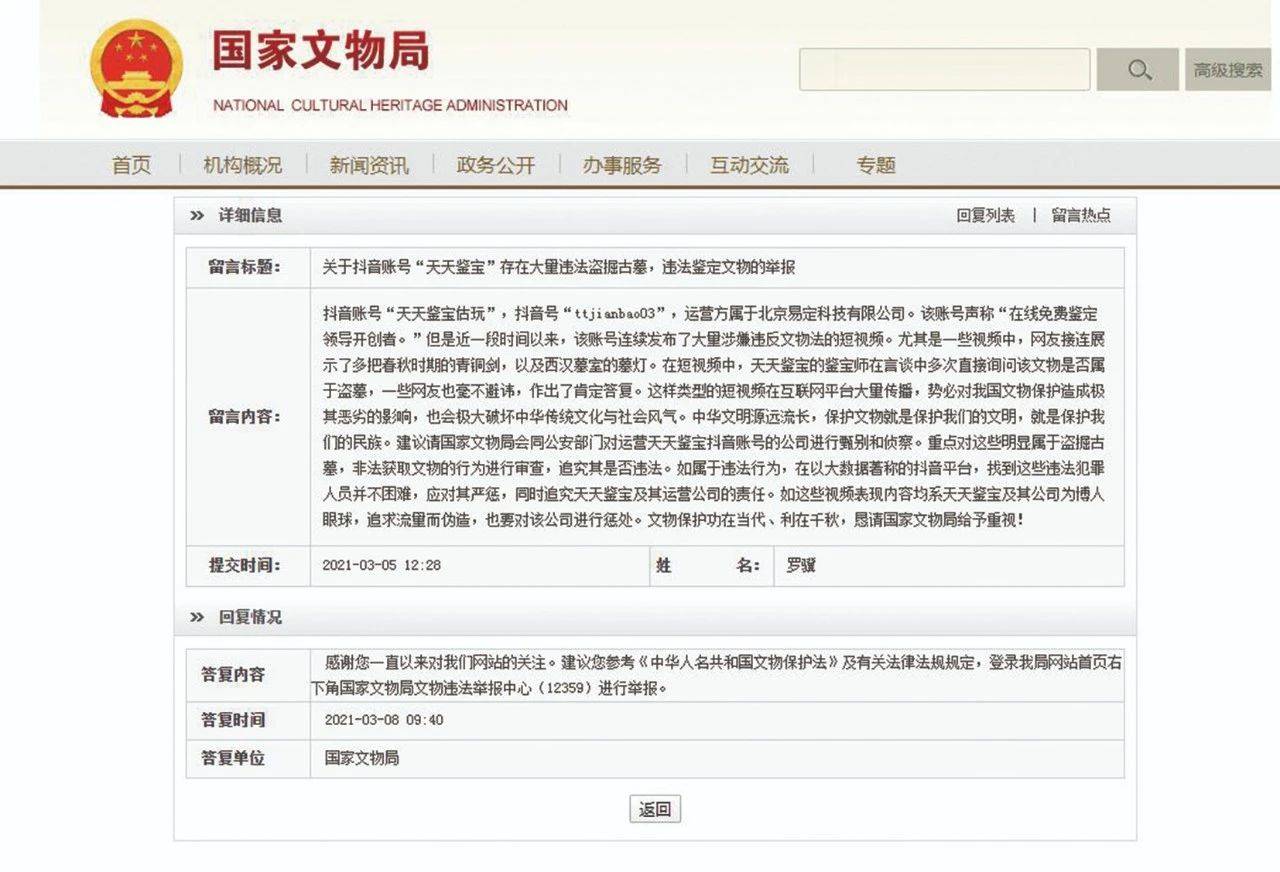Click reply time 2021-03-08 09:40
The width and height of the screenshot is (1280, 872).
(x=384, y=720)
